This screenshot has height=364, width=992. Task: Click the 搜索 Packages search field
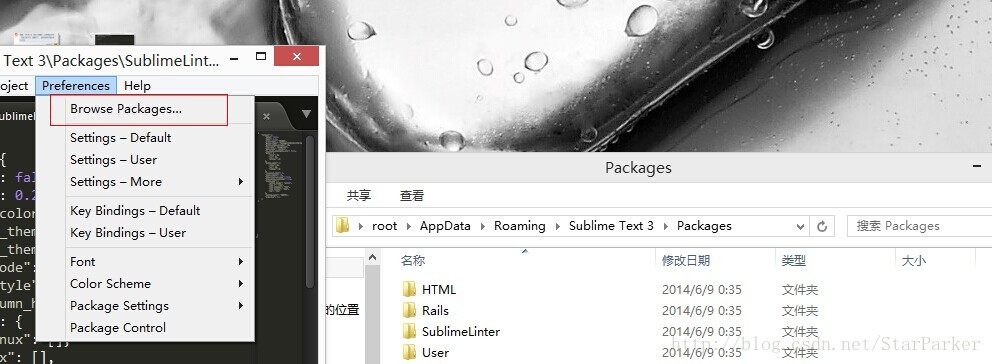point(919,226)
